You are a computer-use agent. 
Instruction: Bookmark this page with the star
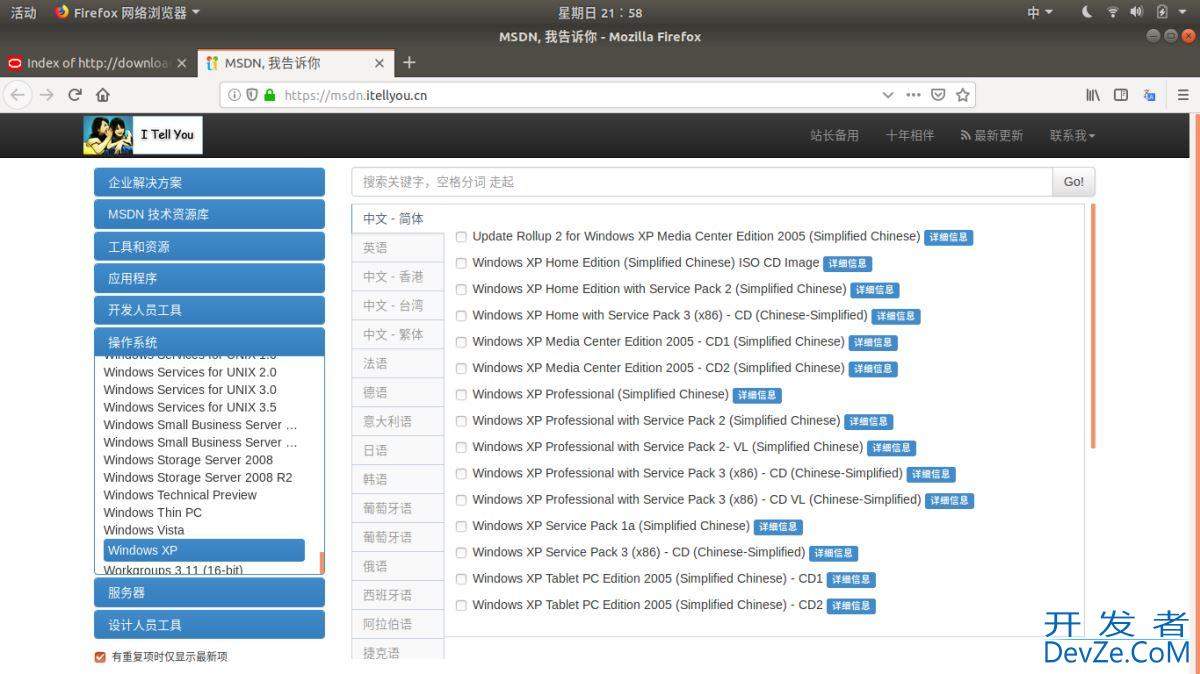962,95
